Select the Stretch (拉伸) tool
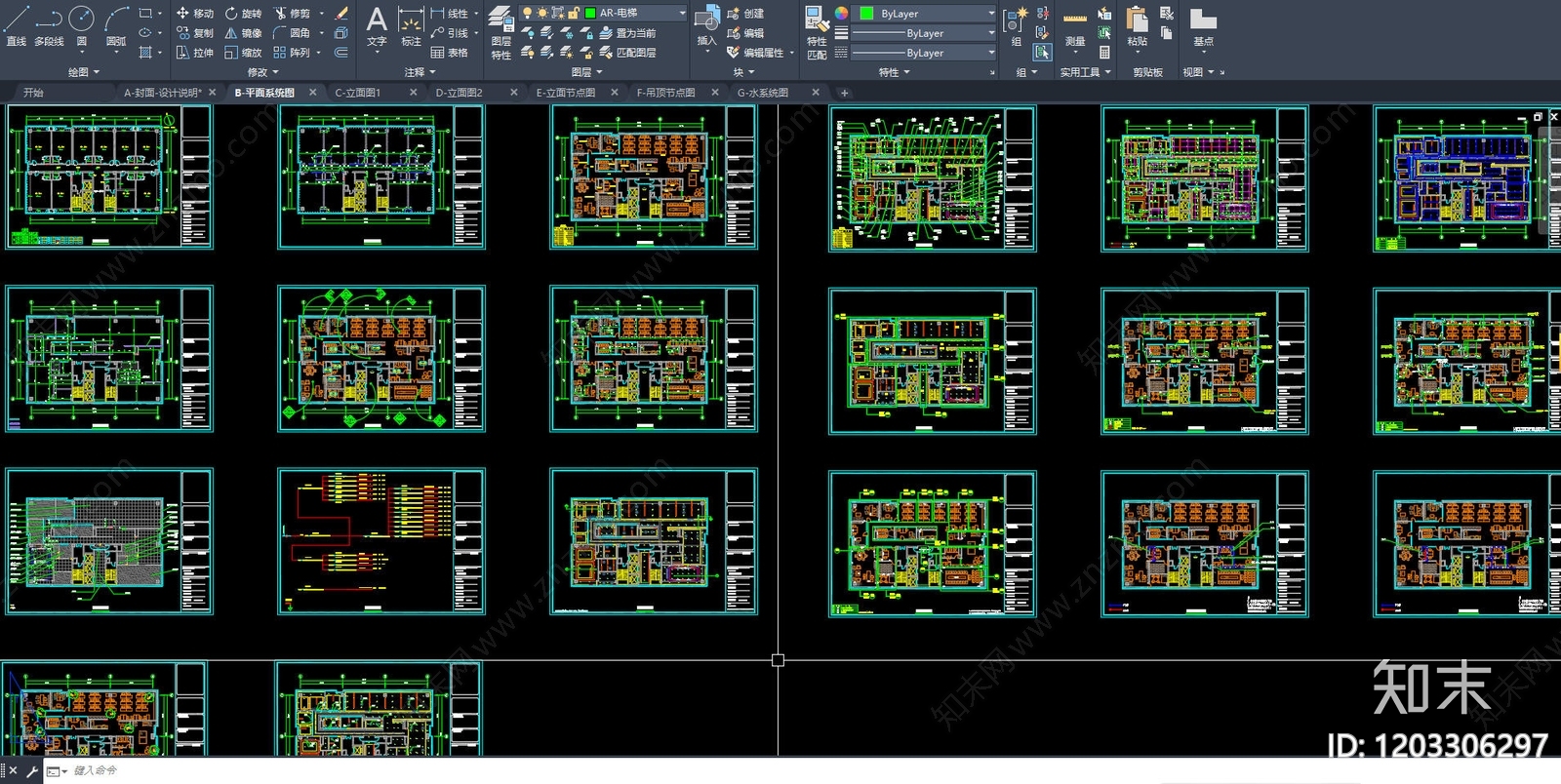Screen dimensions: 1561x784 pos(194,53)
